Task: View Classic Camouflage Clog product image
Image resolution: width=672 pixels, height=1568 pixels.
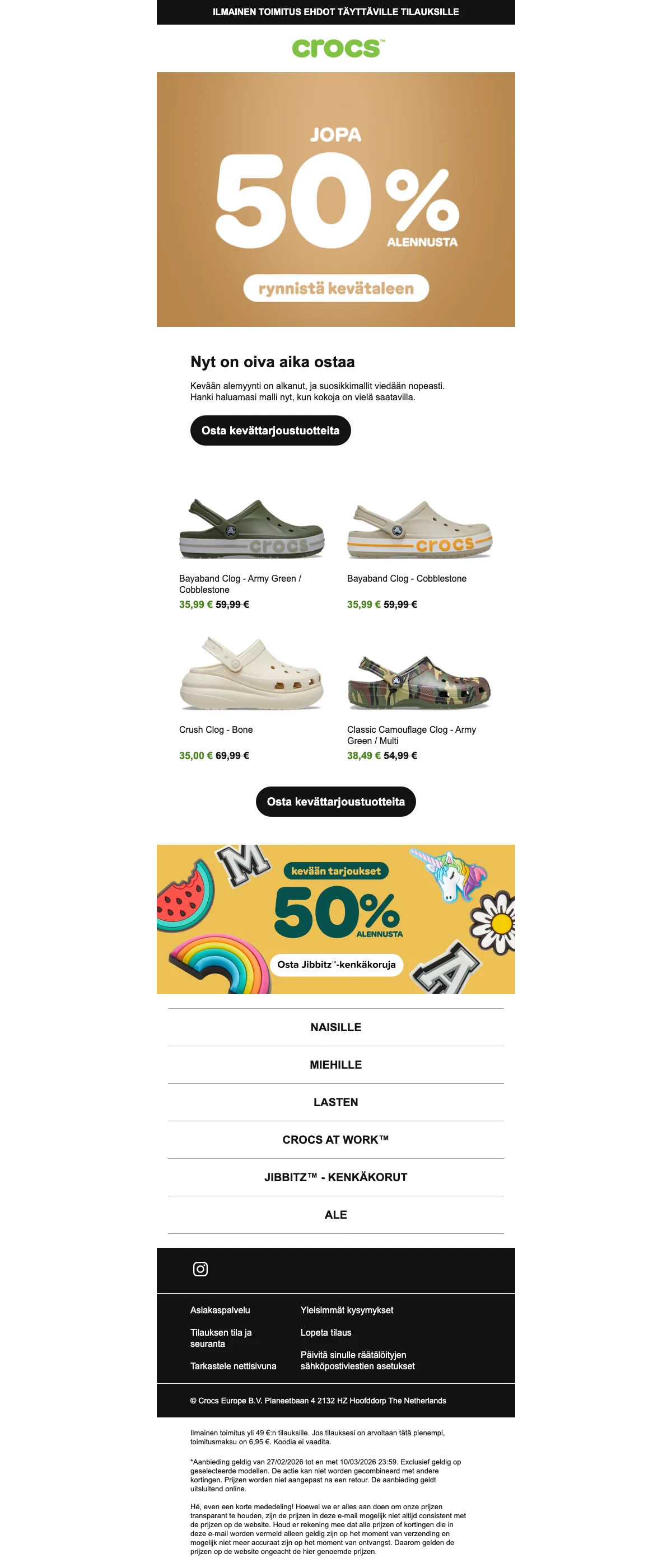Action: (420, 682)
